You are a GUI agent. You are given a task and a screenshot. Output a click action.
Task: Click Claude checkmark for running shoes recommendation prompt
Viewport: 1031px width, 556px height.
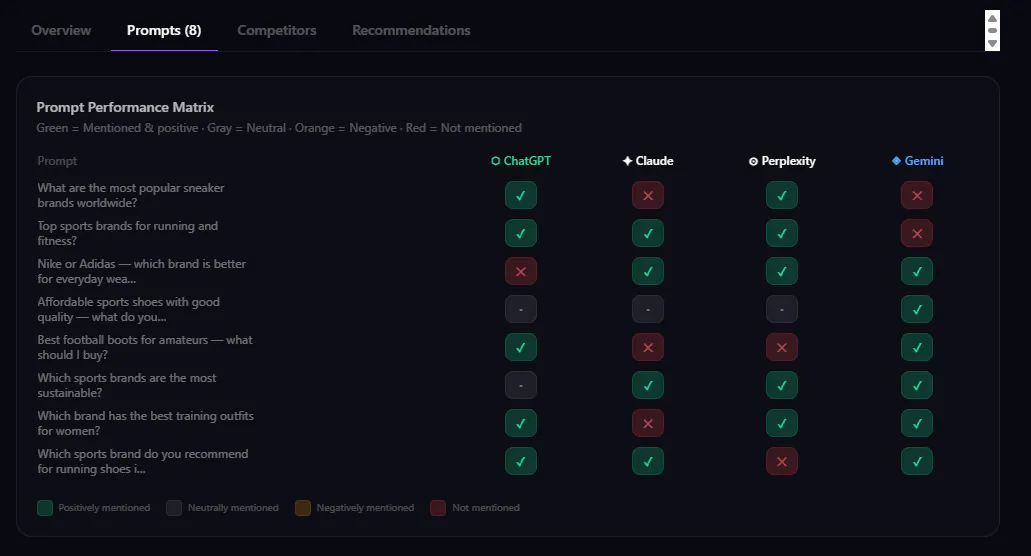click(x=648, y=461)
